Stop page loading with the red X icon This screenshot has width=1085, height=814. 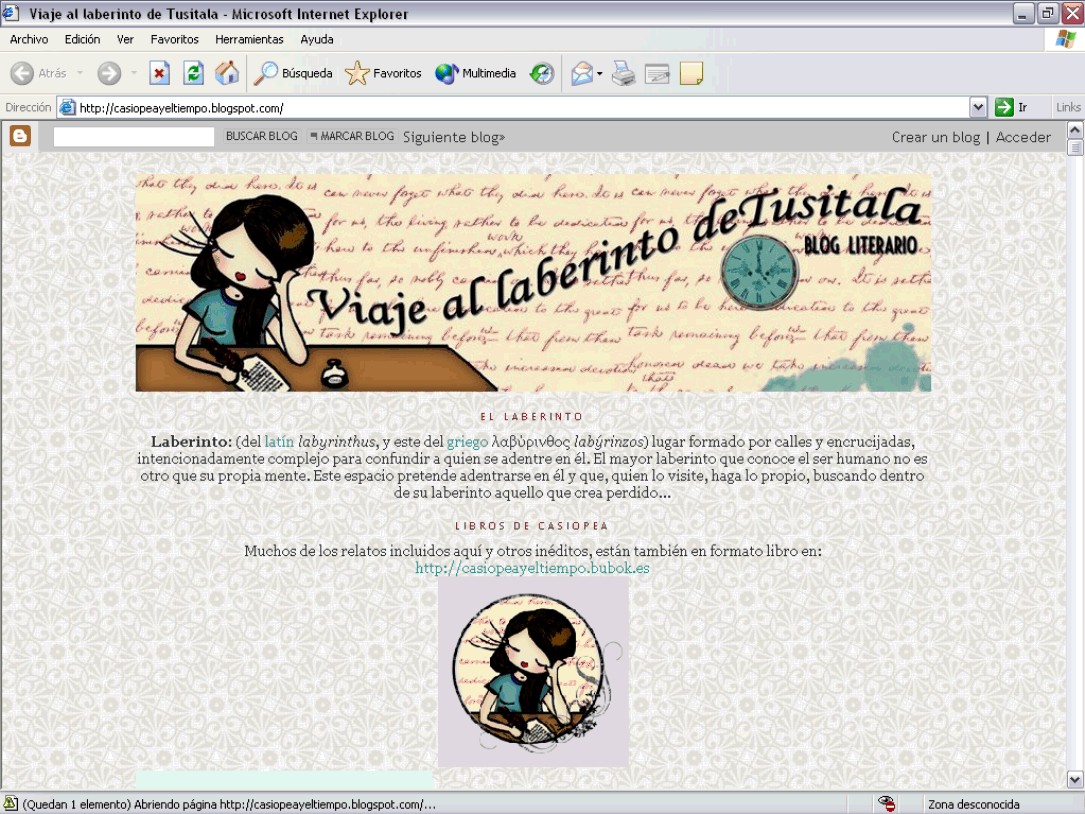click(x=160, y=73)
